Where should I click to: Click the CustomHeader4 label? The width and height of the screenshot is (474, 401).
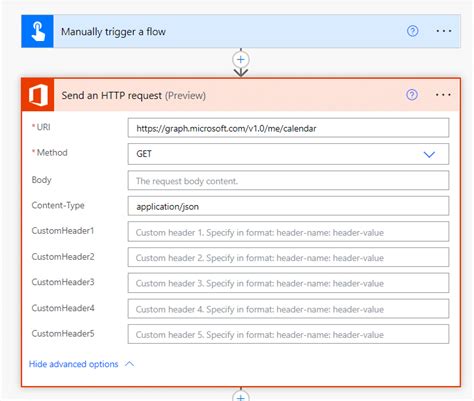pyautogui.click(x=63, y=308)
